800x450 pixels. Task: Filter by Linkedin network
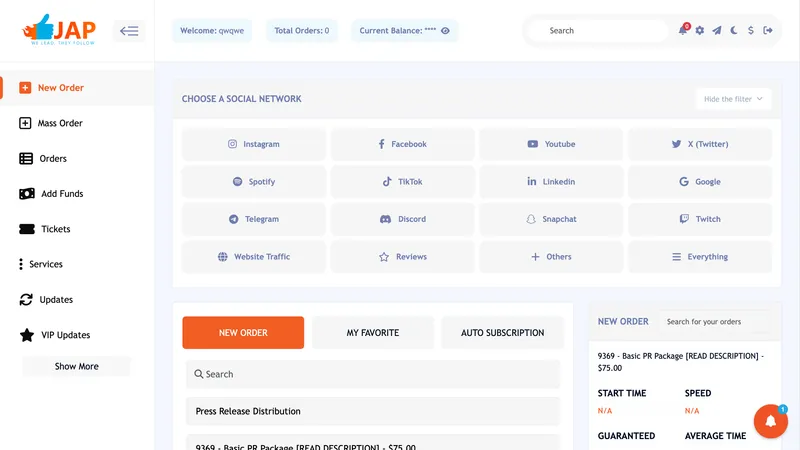(551, 182)
